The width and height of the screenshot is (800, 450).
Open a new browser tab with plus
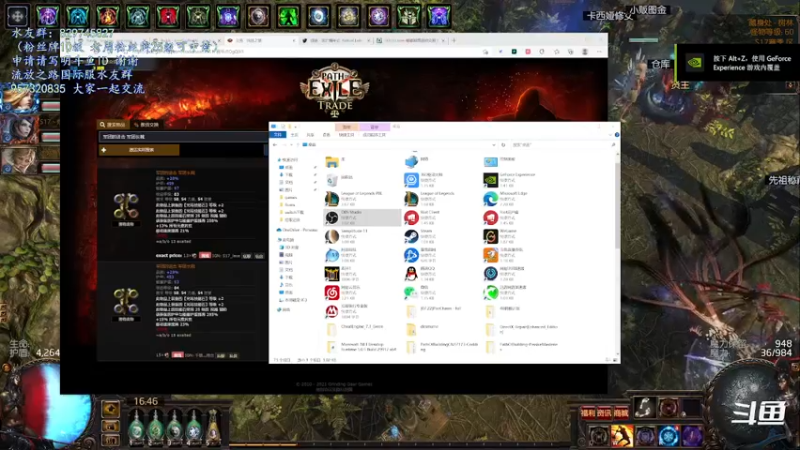click(x=454, y=40)
